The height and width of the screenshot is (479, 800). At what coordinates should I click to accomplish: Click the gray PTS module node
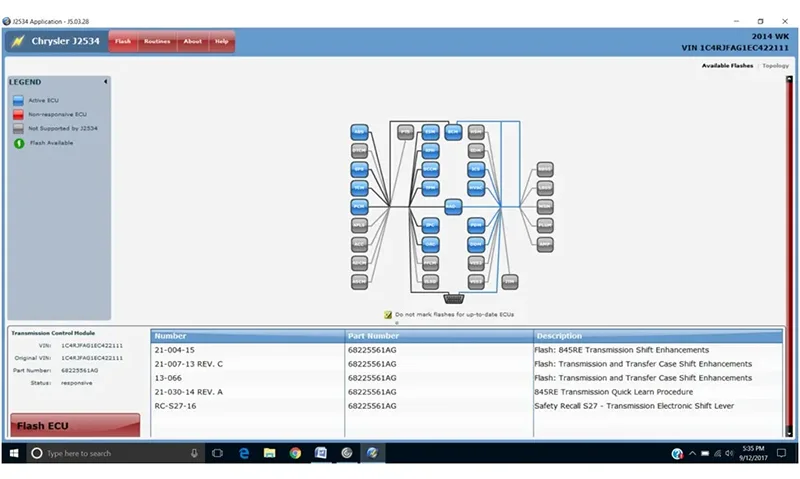pyautogui.click(x=406, y=132)
